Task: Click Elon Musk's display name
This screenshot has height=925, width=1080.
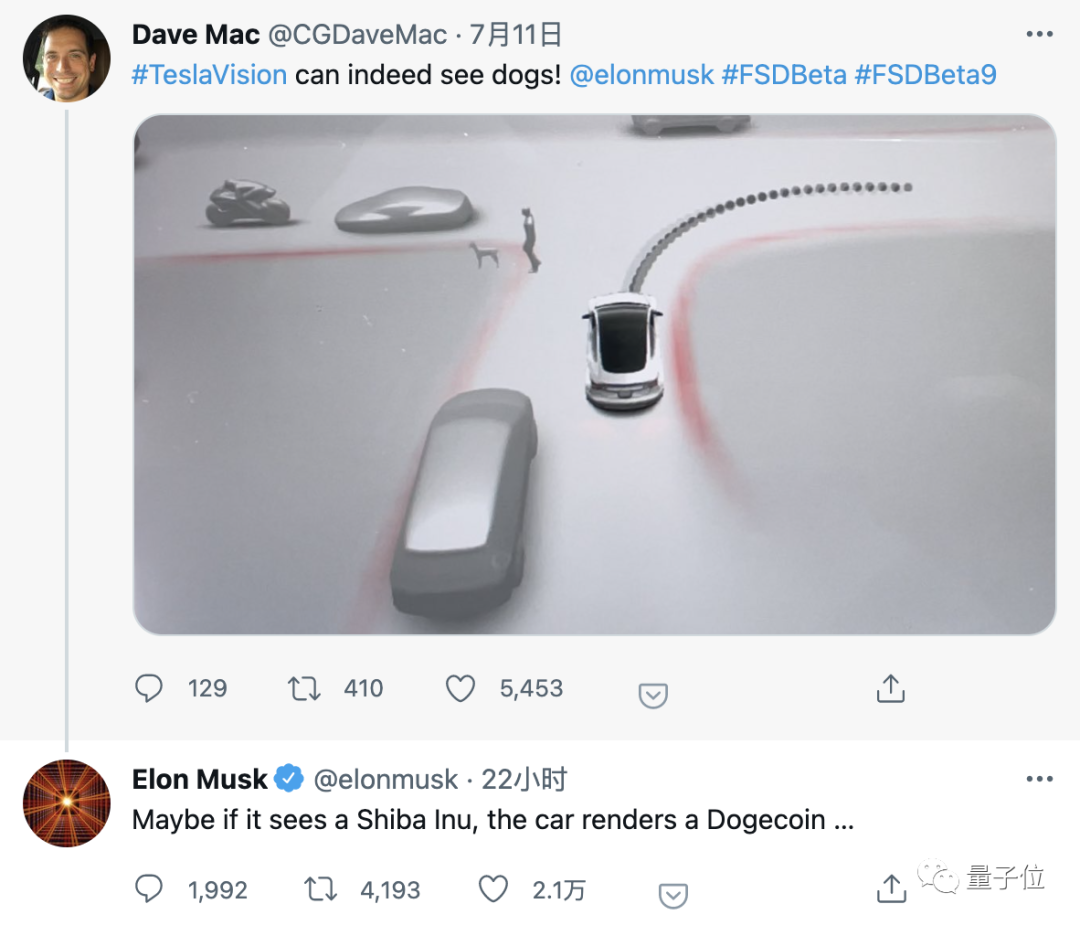Action: point(200,779)
